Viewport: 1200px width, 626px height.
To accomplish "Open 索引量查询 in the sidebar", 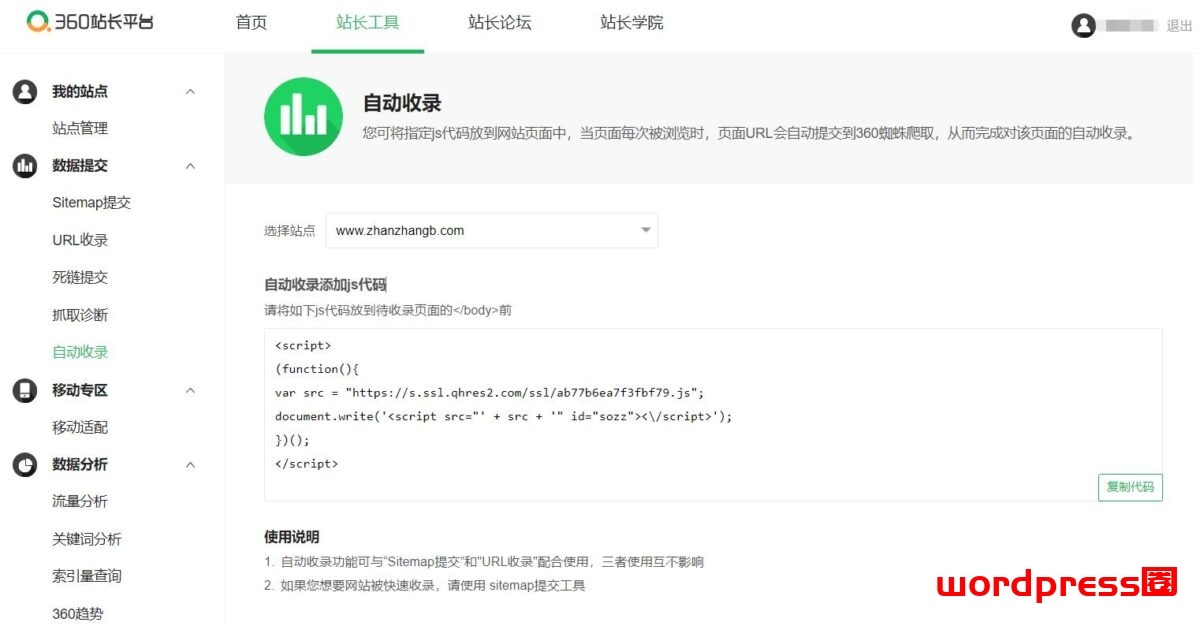I will click(x=87, y=576).
